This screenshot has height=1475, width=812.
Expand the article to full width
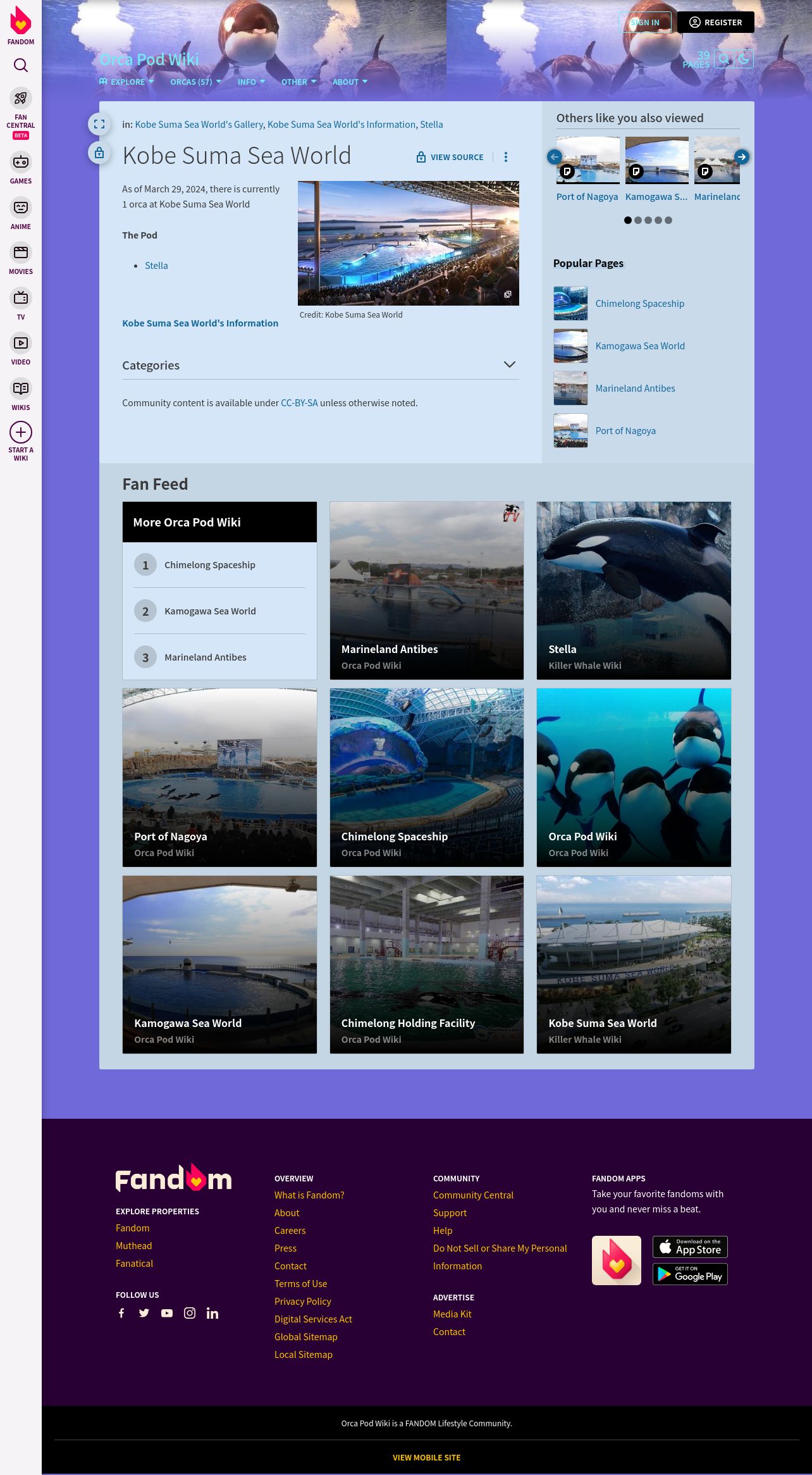tap(99, 124)
